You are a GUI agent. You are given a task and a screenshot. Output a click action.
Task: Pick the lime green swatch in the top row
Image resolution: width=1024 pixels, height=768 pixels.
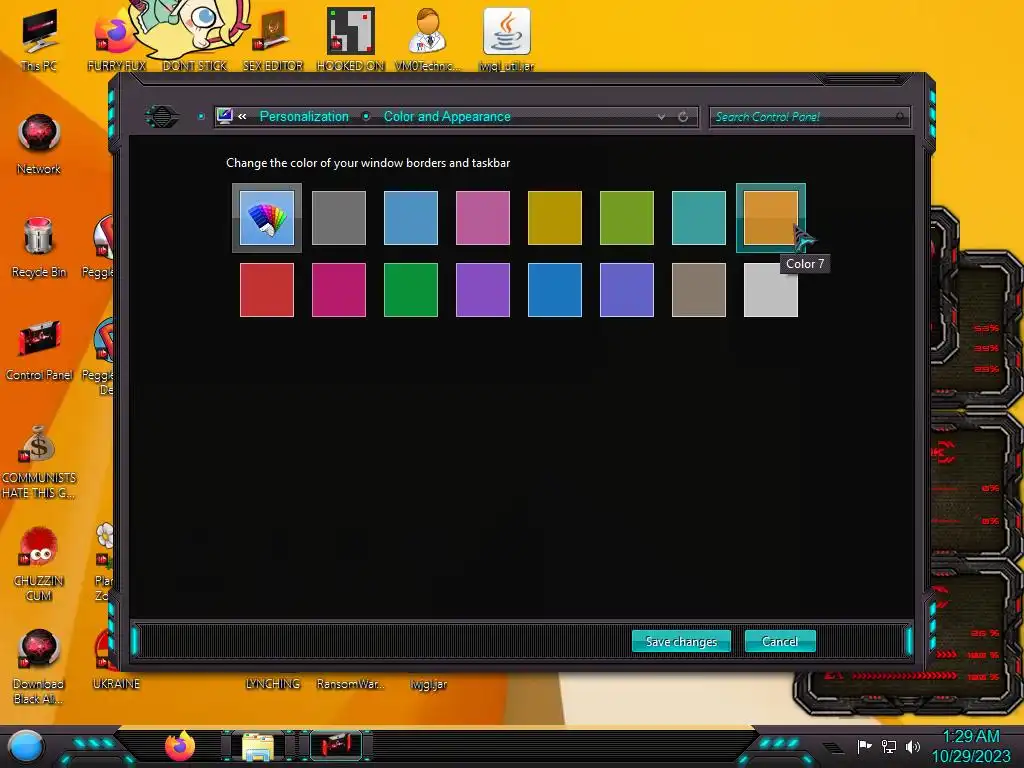[x=627, y=217]
